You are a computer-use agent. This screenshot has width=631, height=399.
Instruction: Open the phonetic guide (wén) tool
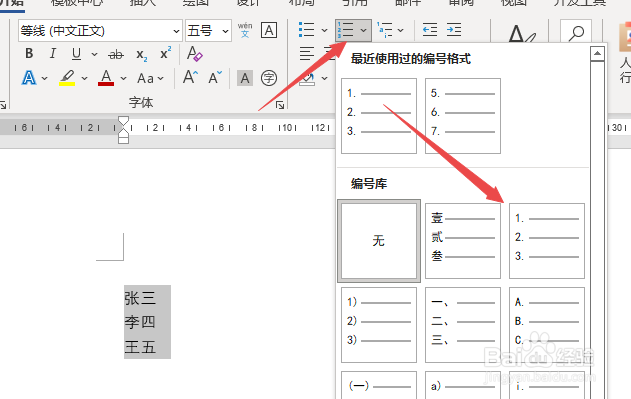[245, 30]
